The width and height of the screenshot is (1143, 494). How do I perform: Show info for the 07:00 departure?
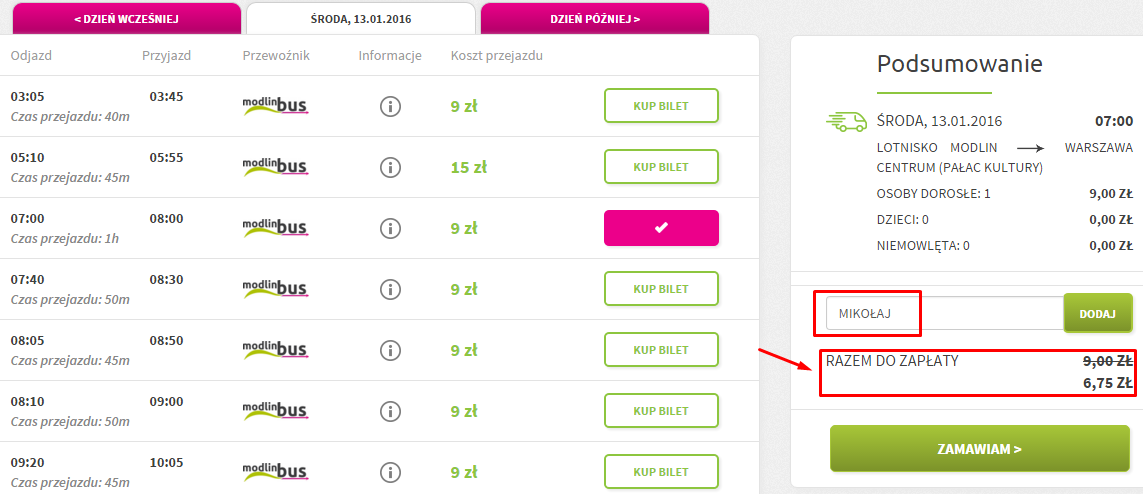391,228
